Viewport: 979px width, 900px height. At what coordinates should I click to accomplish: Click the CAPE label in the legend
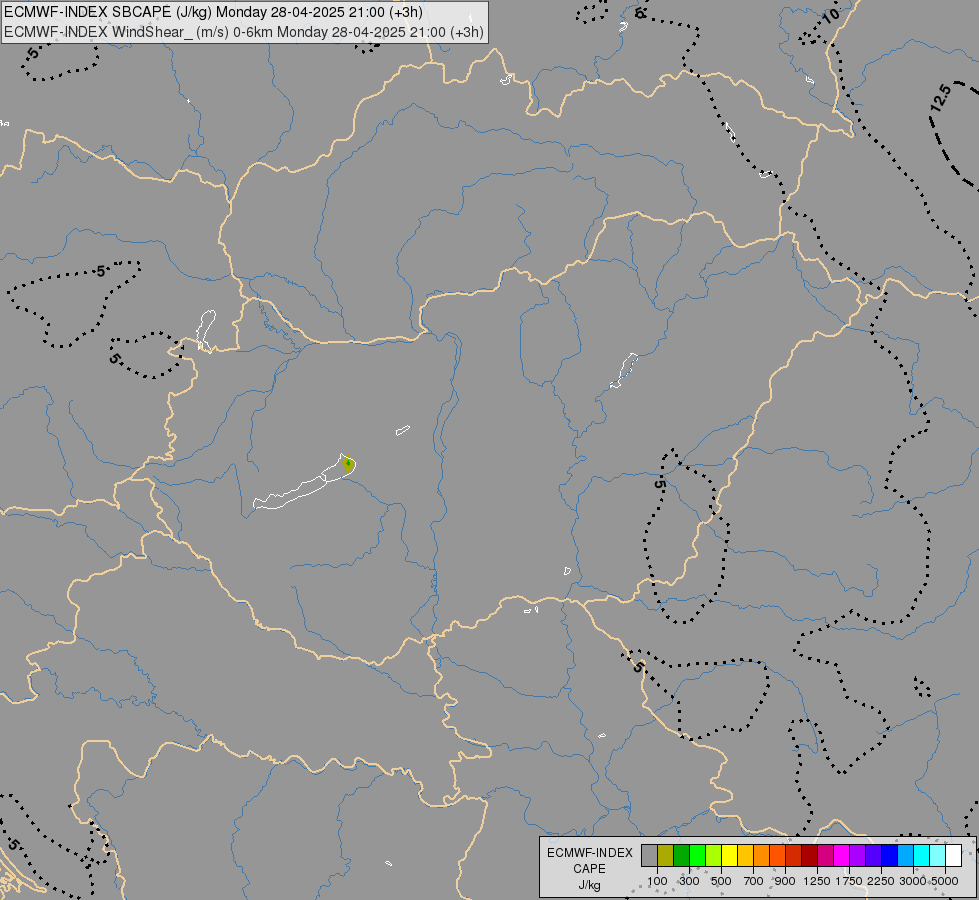click(589, 869)
